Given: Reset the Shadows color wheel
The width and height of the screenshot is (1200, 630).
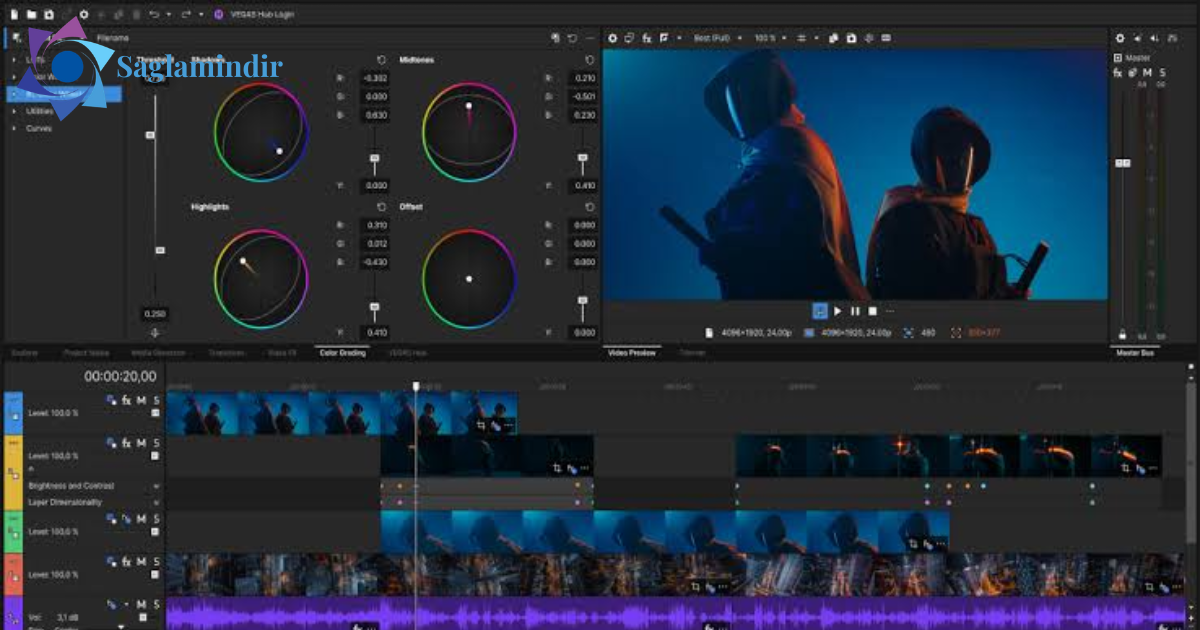Looking at the screenshot, I should [x=381, y=60].
